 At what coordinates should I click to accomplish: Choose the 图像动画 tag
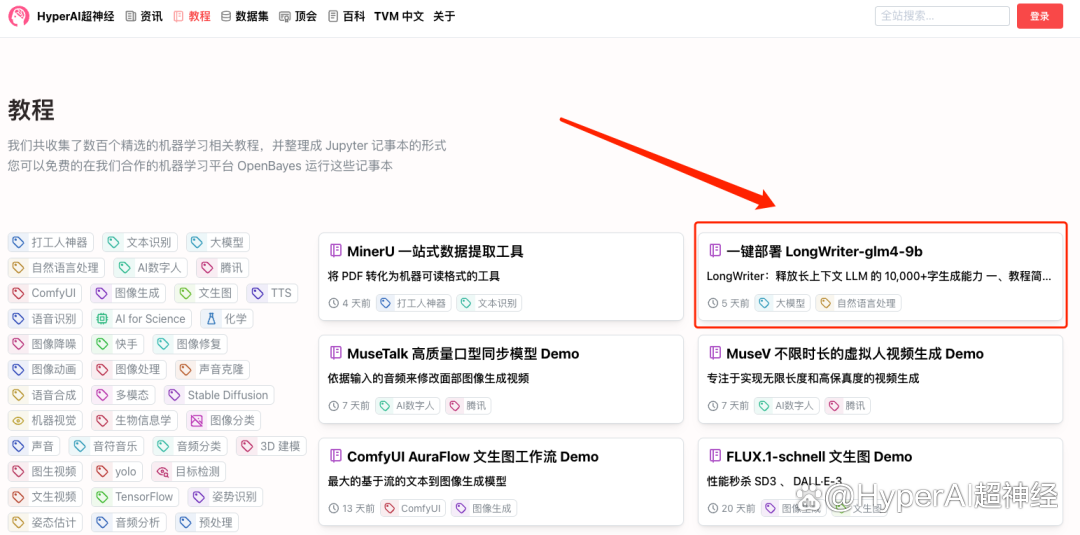point(45,370)
